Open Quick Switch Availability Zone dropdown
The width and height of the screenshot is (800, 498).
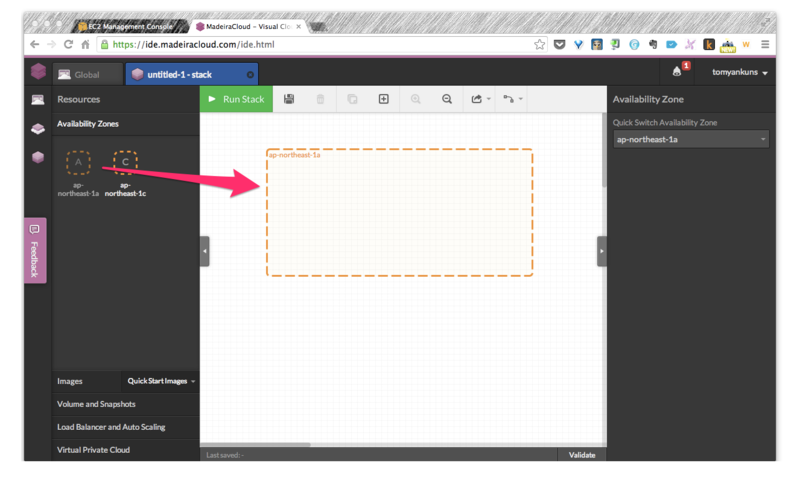pyautogui.click(x=691, y=139)
